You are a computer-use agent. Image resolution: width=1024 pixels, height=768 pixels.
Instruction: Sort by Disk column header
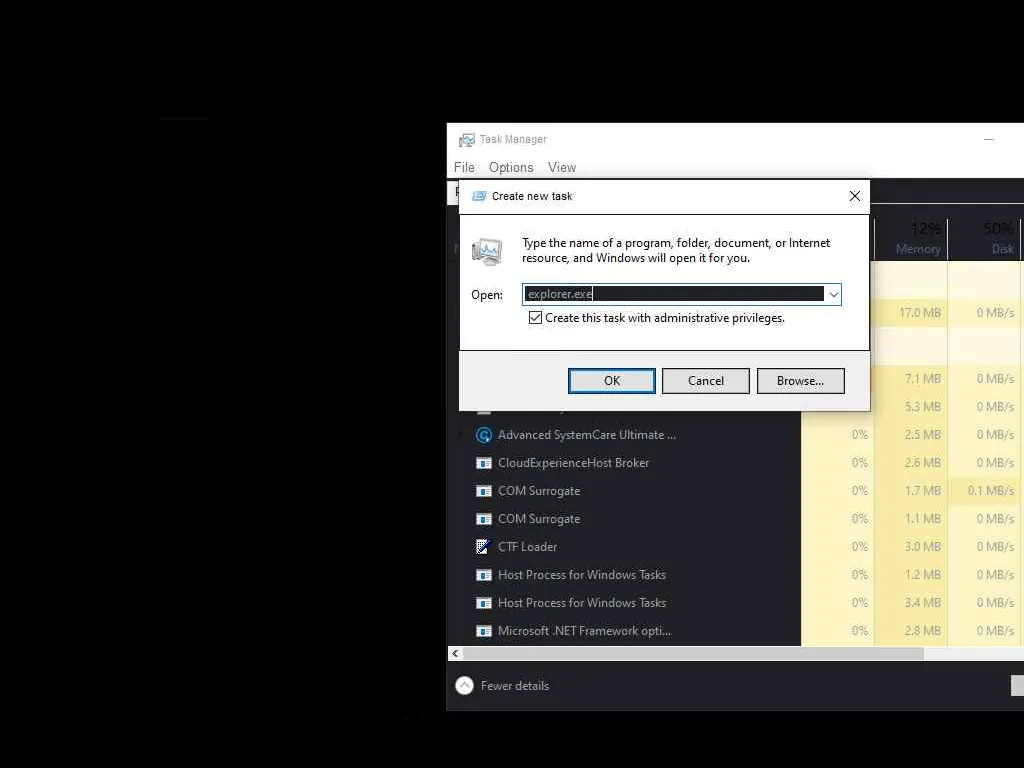coord(985,238)
